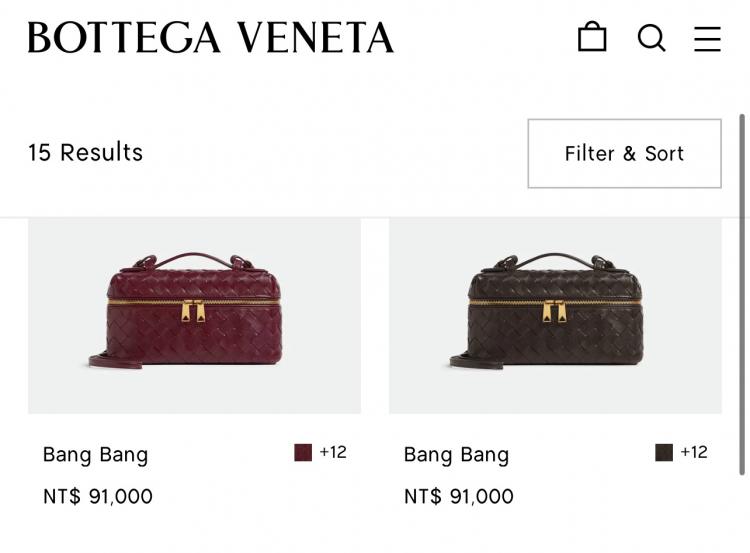
Task: Open the second Bang Bang product title
Action: tap(456, 455)
